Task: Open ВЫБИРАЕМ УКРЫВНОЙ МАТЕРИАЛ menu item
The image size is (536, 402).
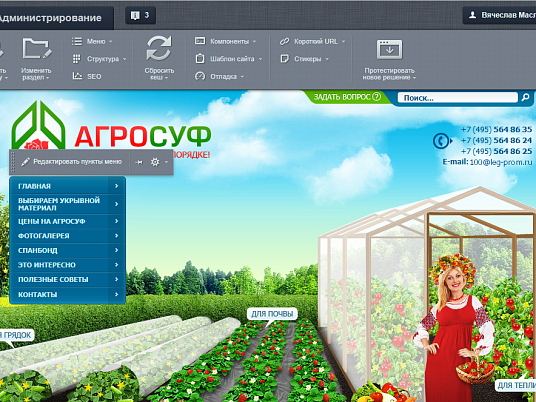Action: coord(68,204)
